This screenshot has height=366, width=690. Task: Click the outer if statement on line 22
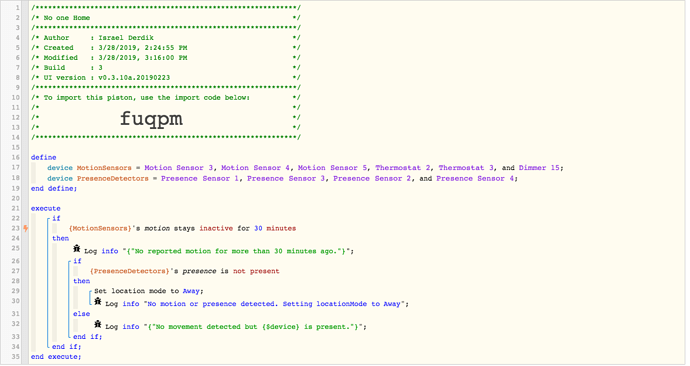click(56, 218)
